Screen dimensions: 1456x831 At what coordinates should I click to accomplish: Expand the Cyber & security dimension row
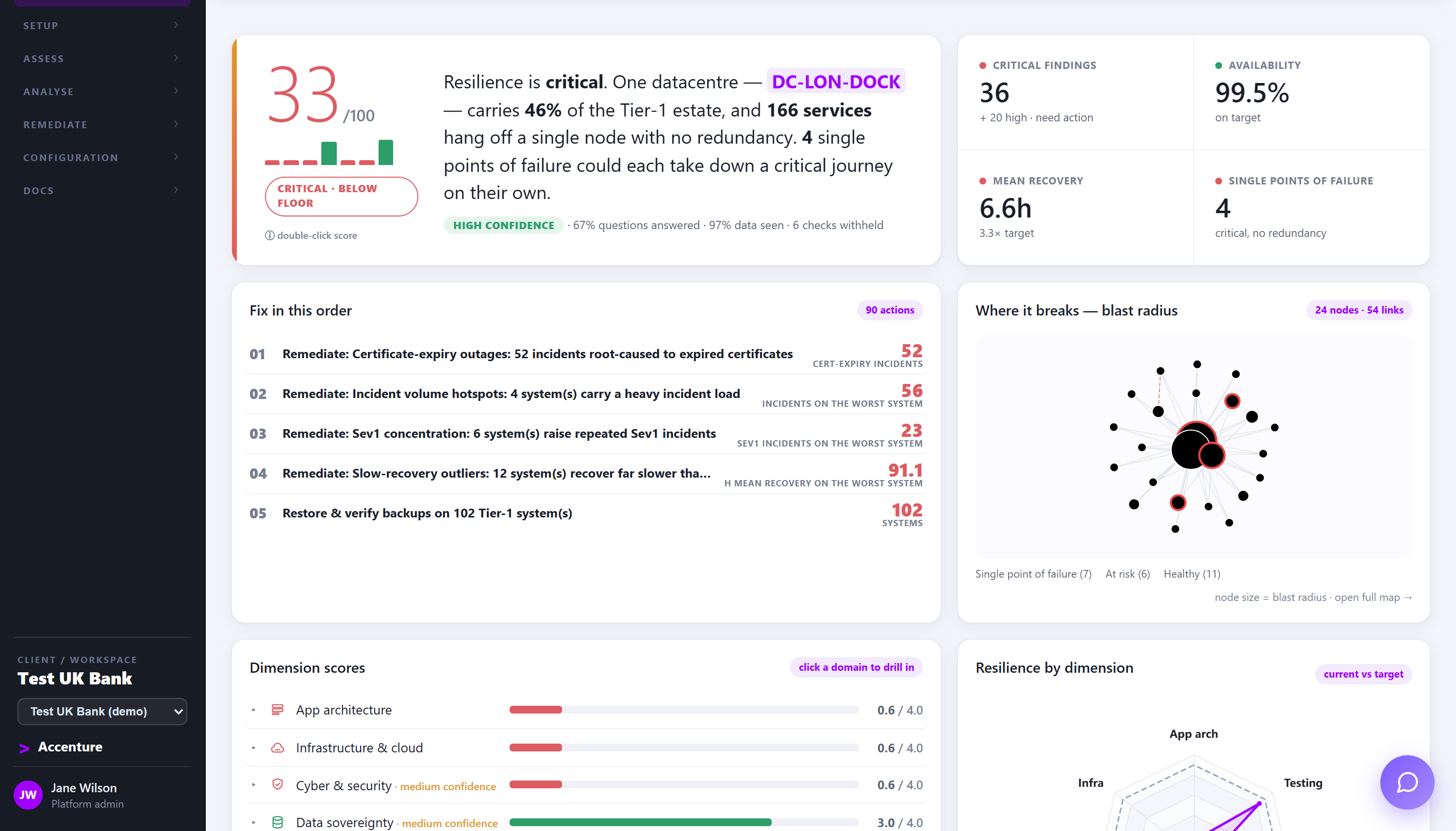pyautogui.click(x=254, y=785)
